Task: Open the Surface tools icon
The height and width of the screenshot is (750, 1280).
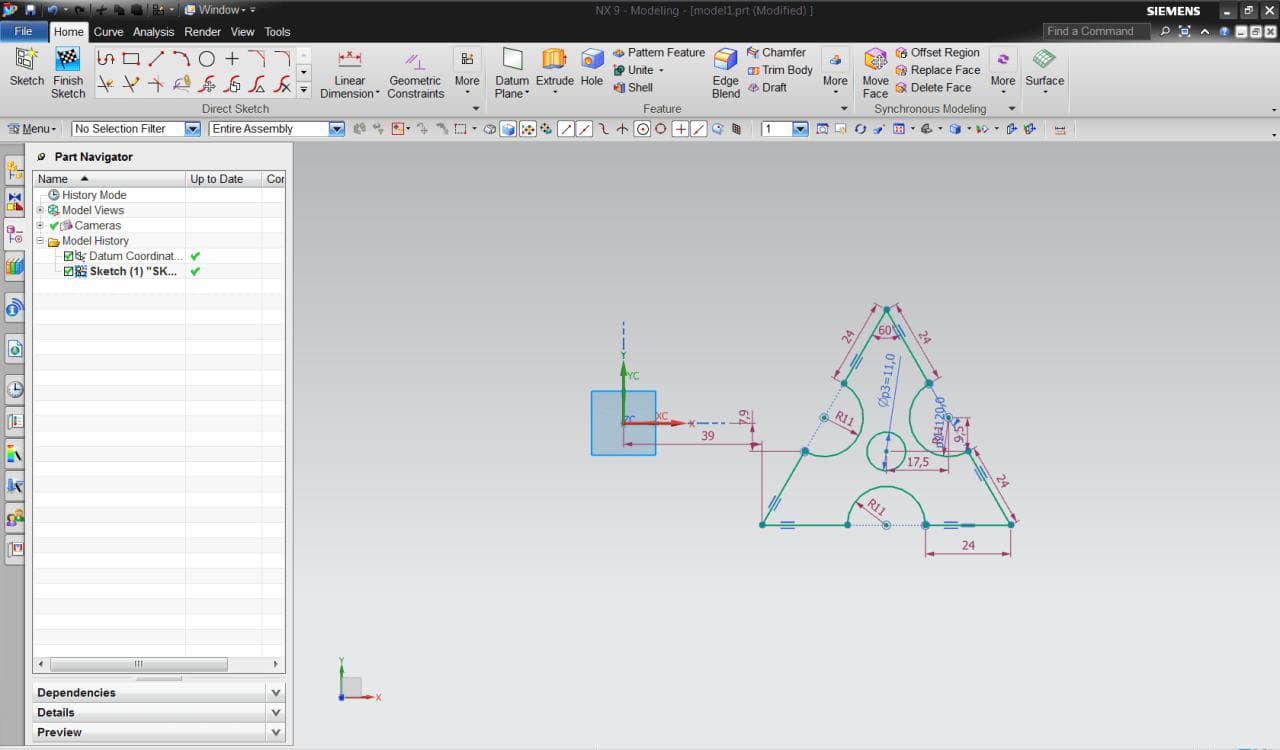Action: pos(1044,59)
